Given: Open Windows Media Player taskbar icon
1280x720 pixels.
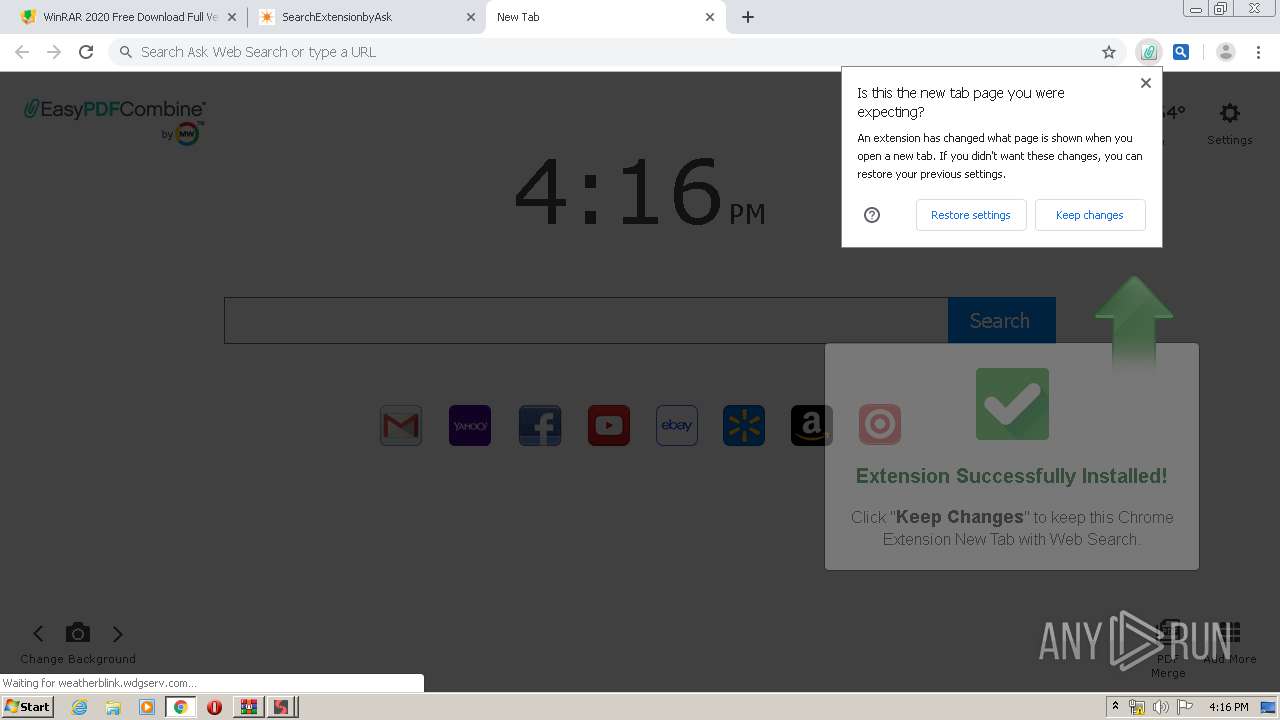Looking at the screenshot, I should coord(147,707).
